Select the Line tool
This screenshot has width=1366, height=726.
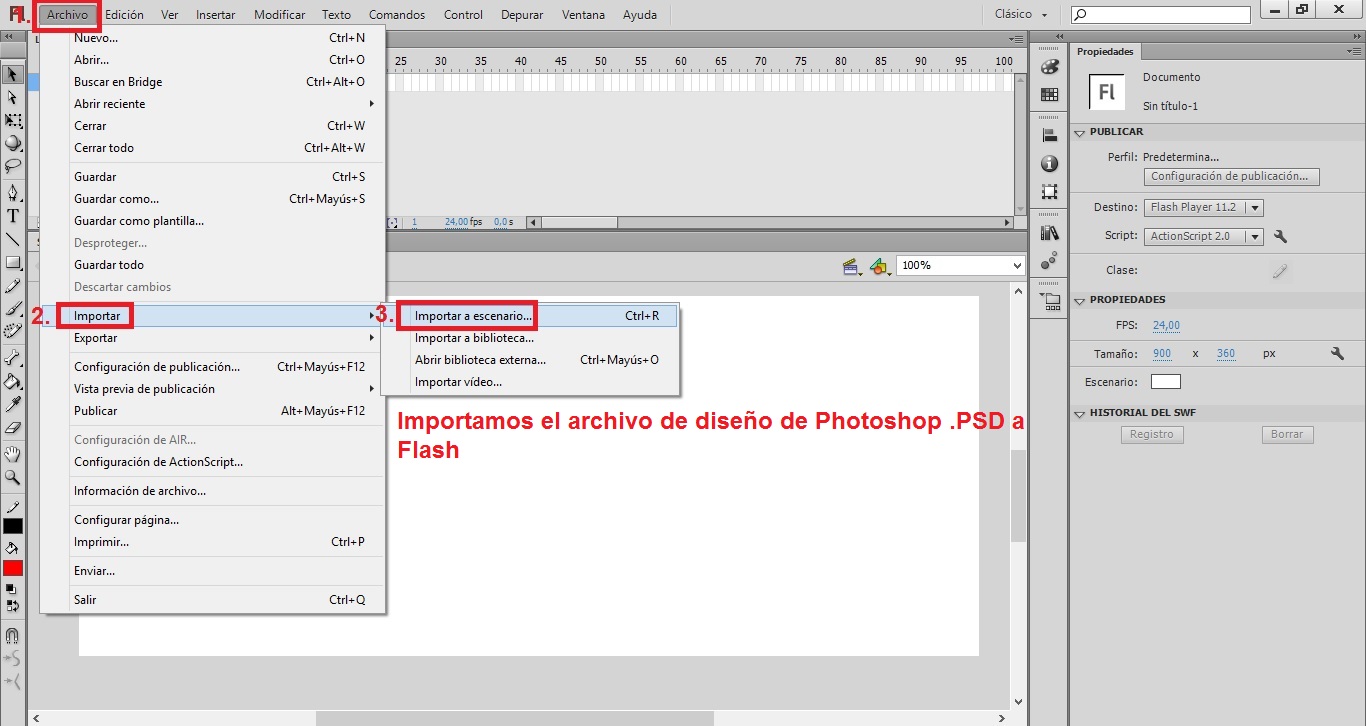pyautogui.click(x=13, y=239)
